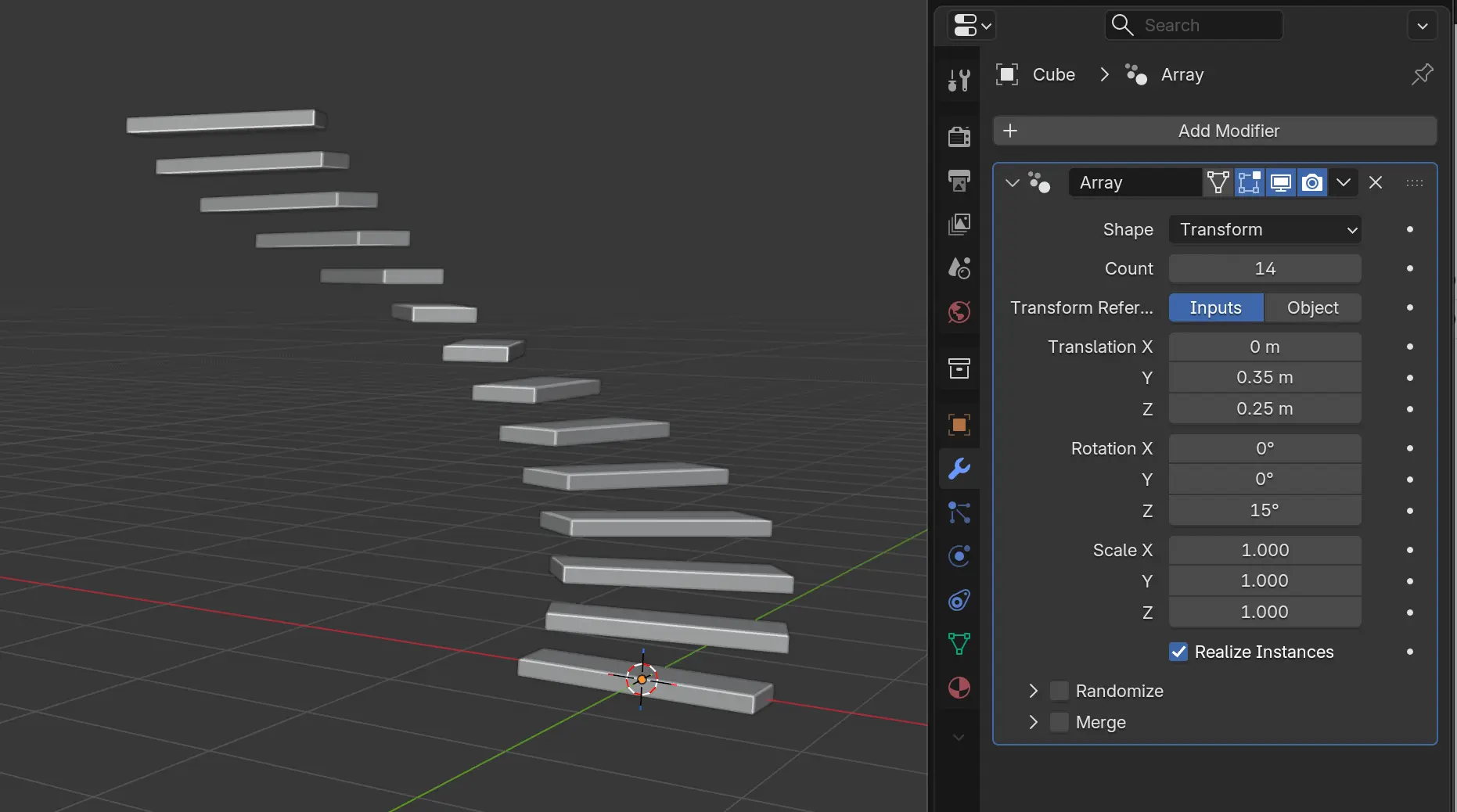Click the Add Modifier button
Viewport: 1457px width, 812px height.
[1215, 131]
